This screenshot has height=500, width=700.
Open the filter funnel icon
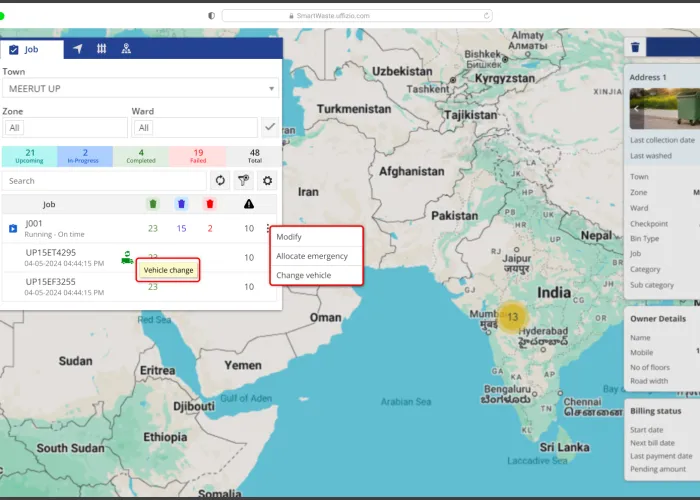pos(243,181)
